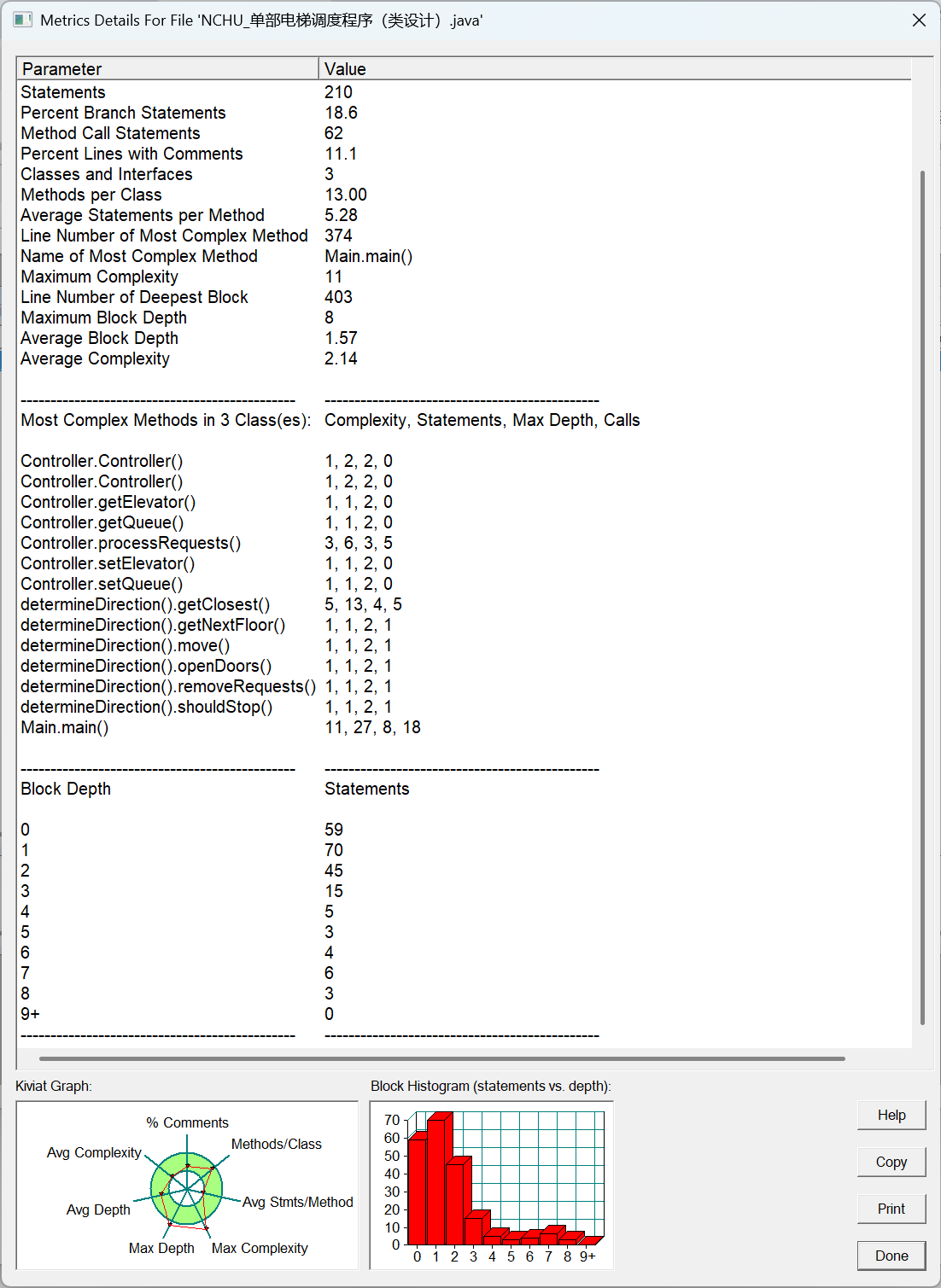Select the Maximum Block Depth row
This screenshot has width=941, height=1288.
(464, 318)
